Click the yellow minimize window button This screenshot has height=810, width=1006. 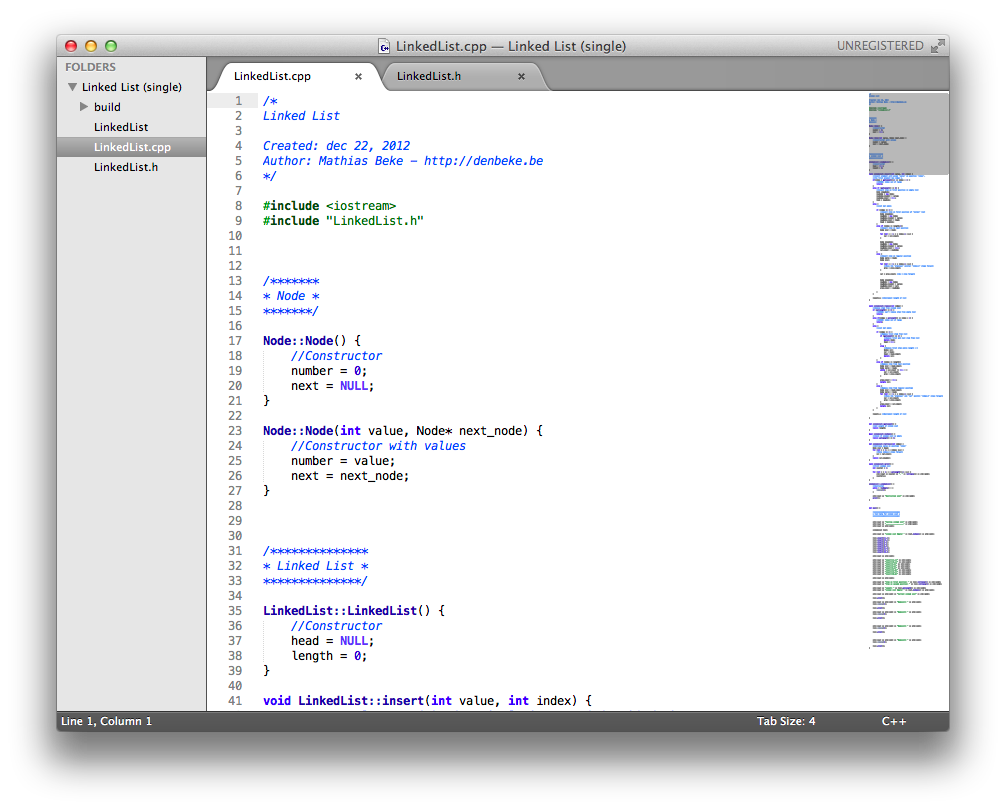click(x=91, y=46)
